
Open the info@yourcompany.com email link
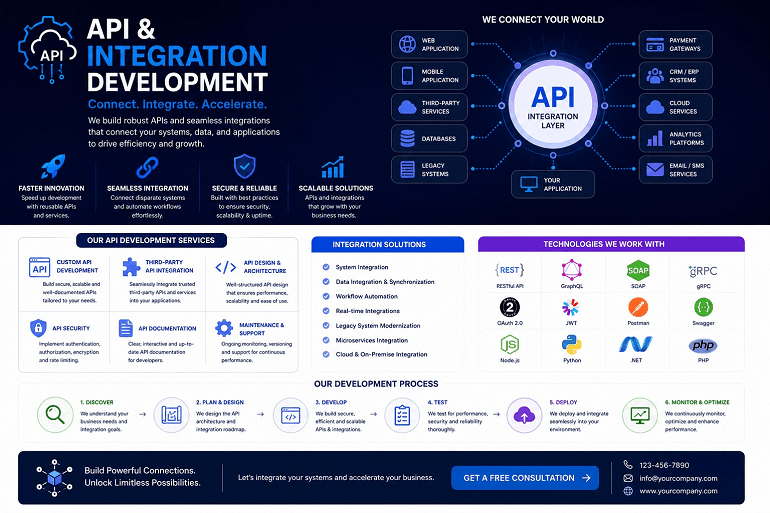pyautogui.click(x=678, y=478)
